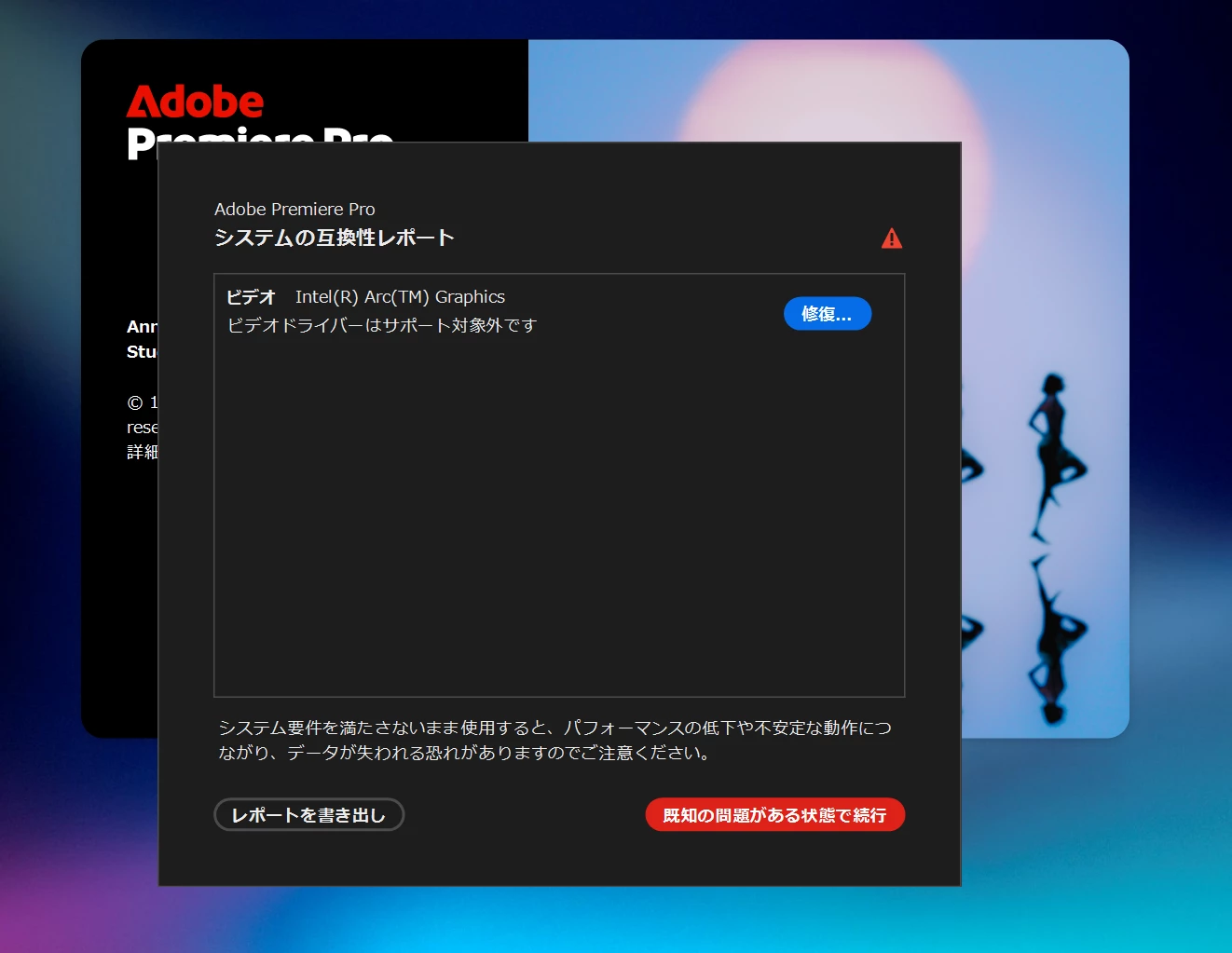1232x953 pixels.
Task: Click レポートを書き出し export report button
Action: tap(309, 815)
